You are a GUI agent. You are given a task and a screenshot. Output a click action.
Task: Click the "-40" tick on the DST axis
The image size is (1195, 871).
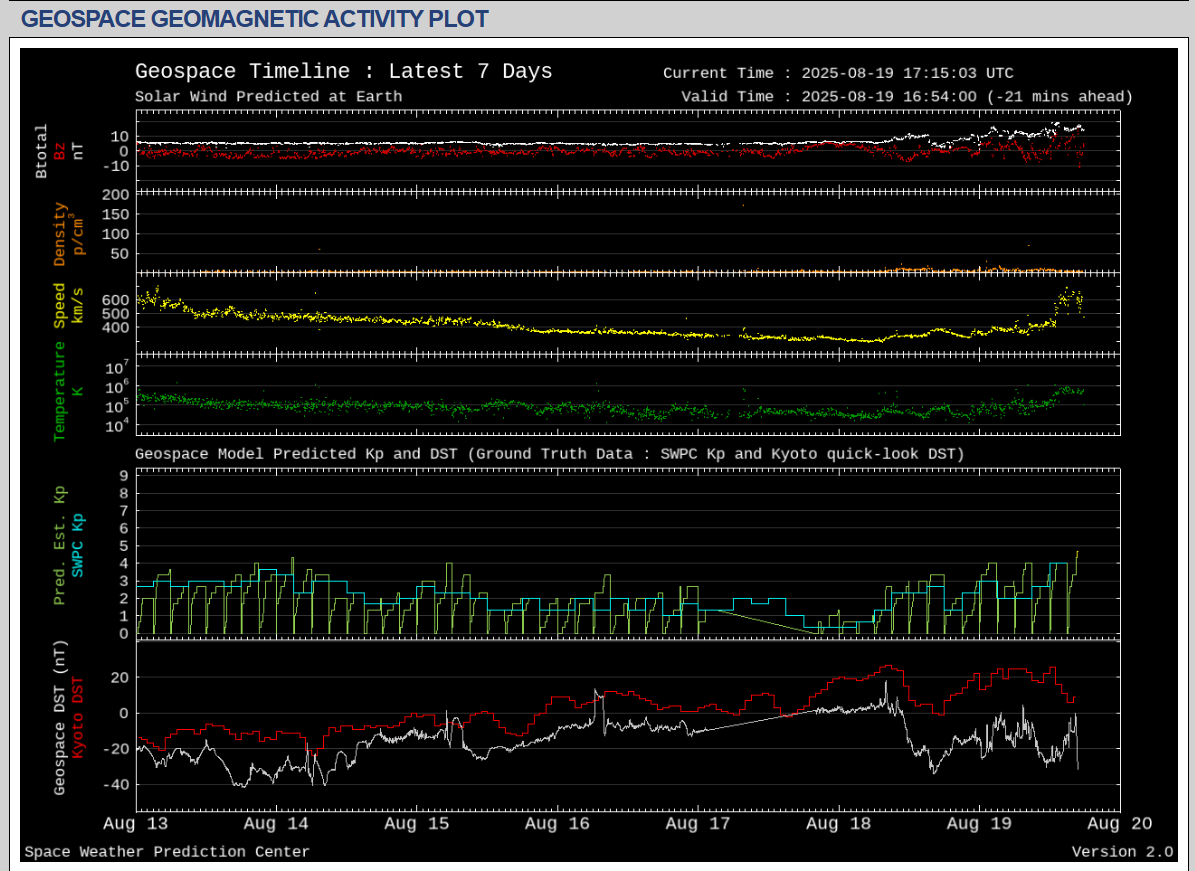pyautogui.click(x=115, y=785)
